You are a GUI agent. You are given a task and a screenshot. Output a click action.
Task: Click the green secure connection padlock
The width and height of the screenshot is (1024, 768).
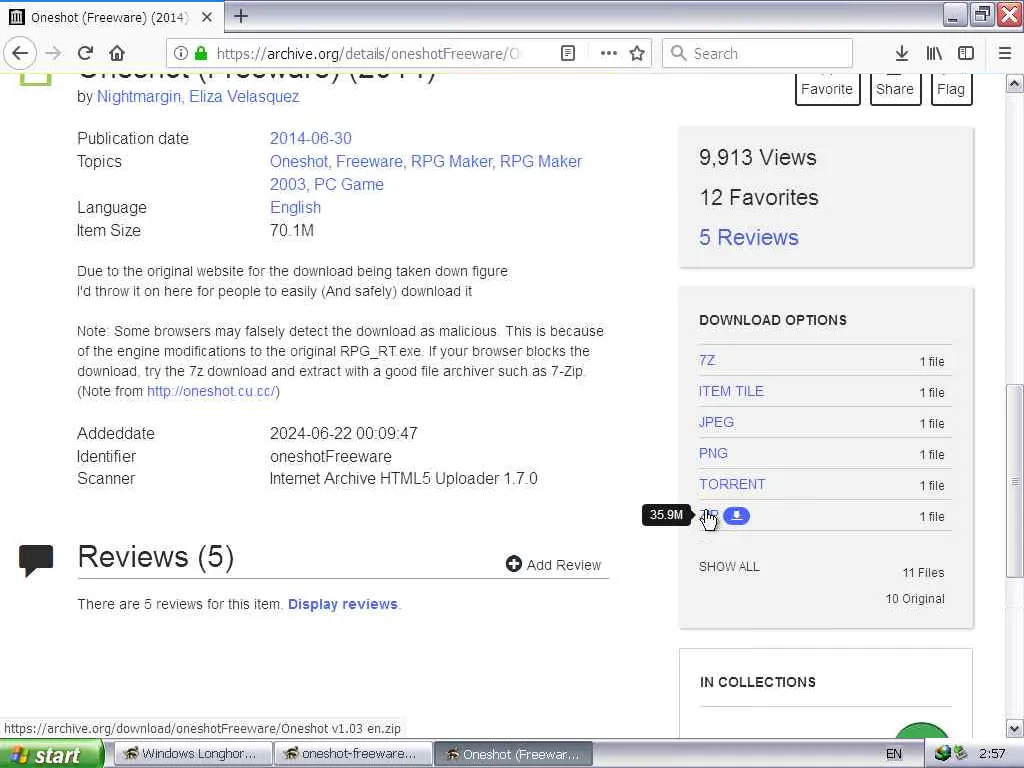tap(200, 53)
